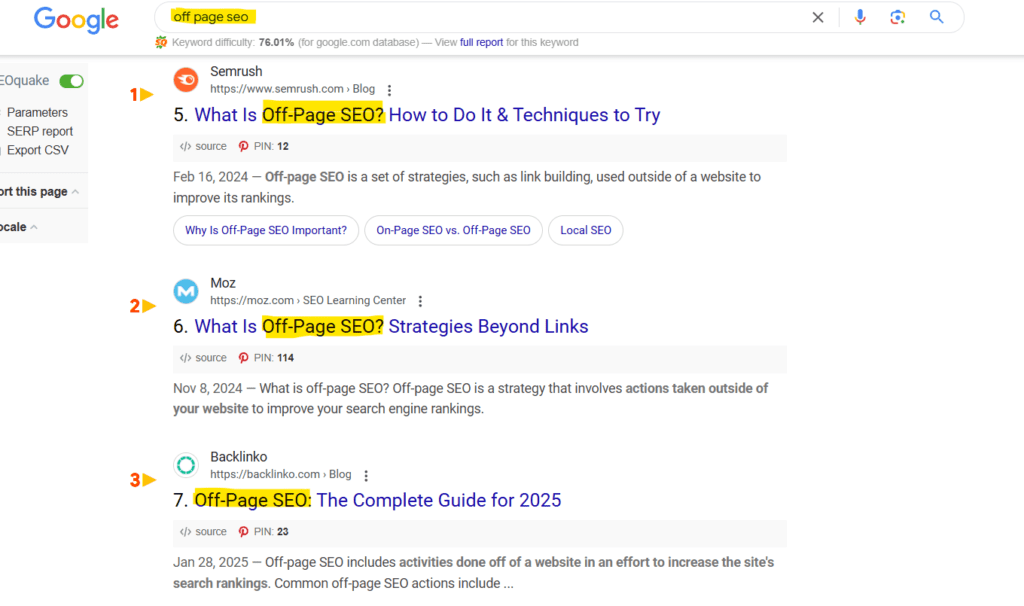Viewport: 1024px width, 606px height.
Task: Click source code icon under Backlinko result
Action: pyautogui.click(x=185, y=532)
